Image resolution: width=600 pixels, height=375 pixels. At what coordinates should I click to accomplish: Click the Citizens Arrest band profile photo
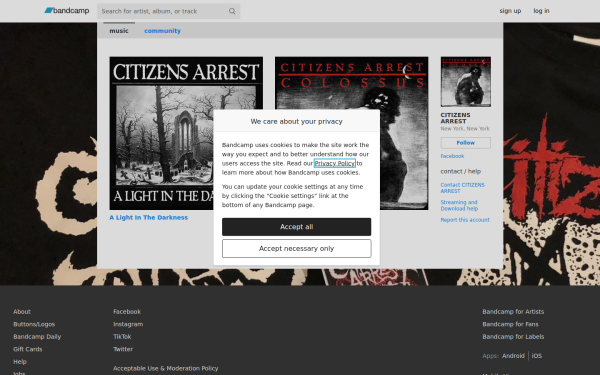click(x=466, y=82)
